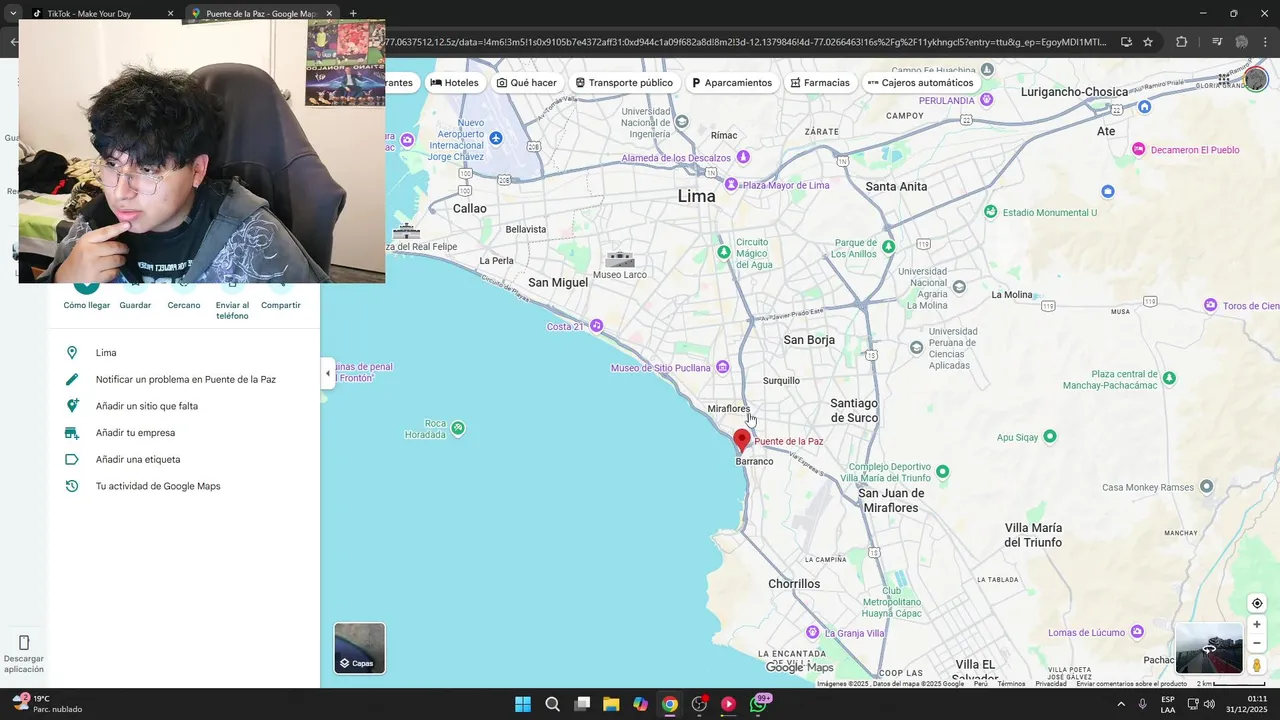Click Enviar al teléfono button
The height and width of the screenshot is (720, 1280).
[232, 300]
